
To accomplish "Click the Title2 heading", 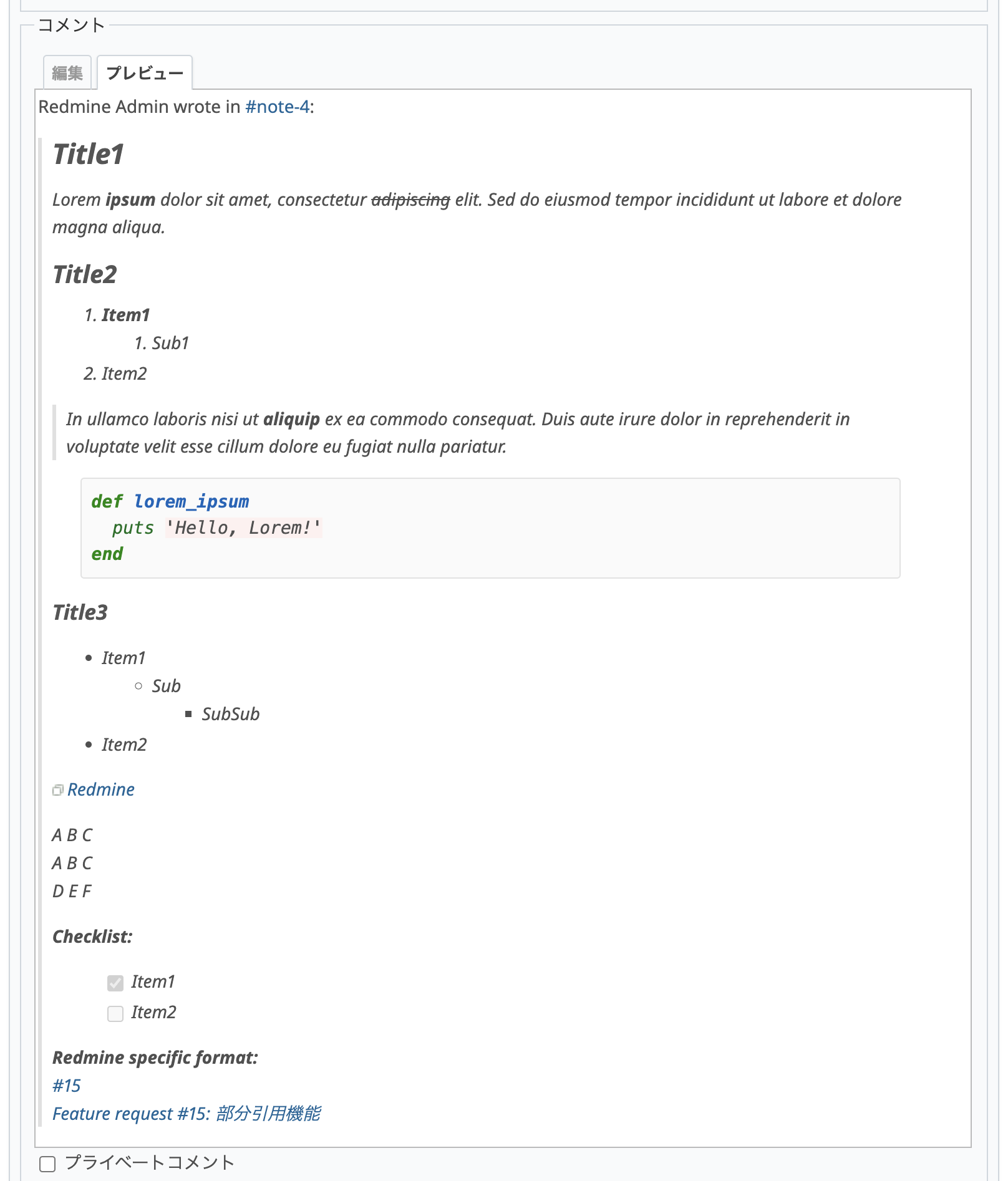I will point(84,274).
